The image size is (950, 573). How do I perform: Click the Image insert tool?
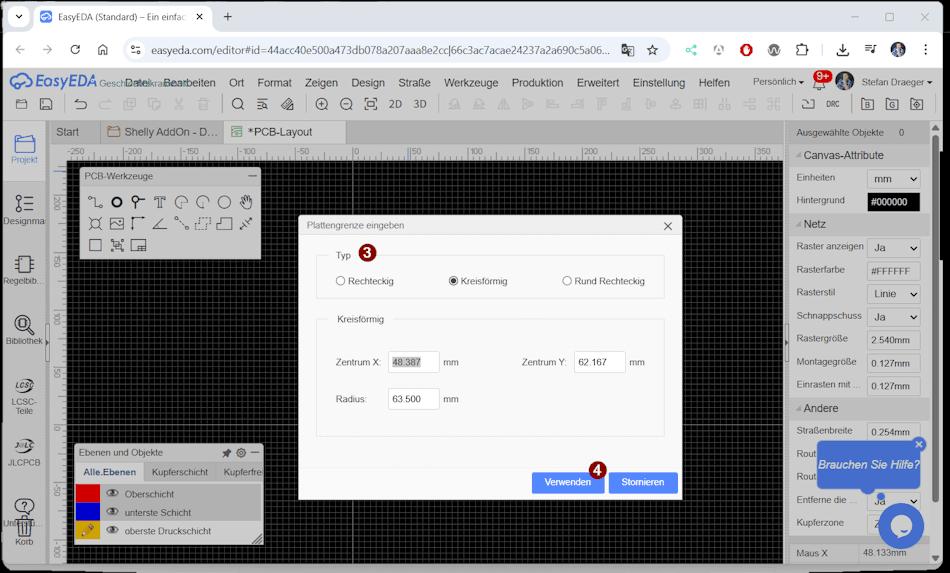tap(117, 224)
